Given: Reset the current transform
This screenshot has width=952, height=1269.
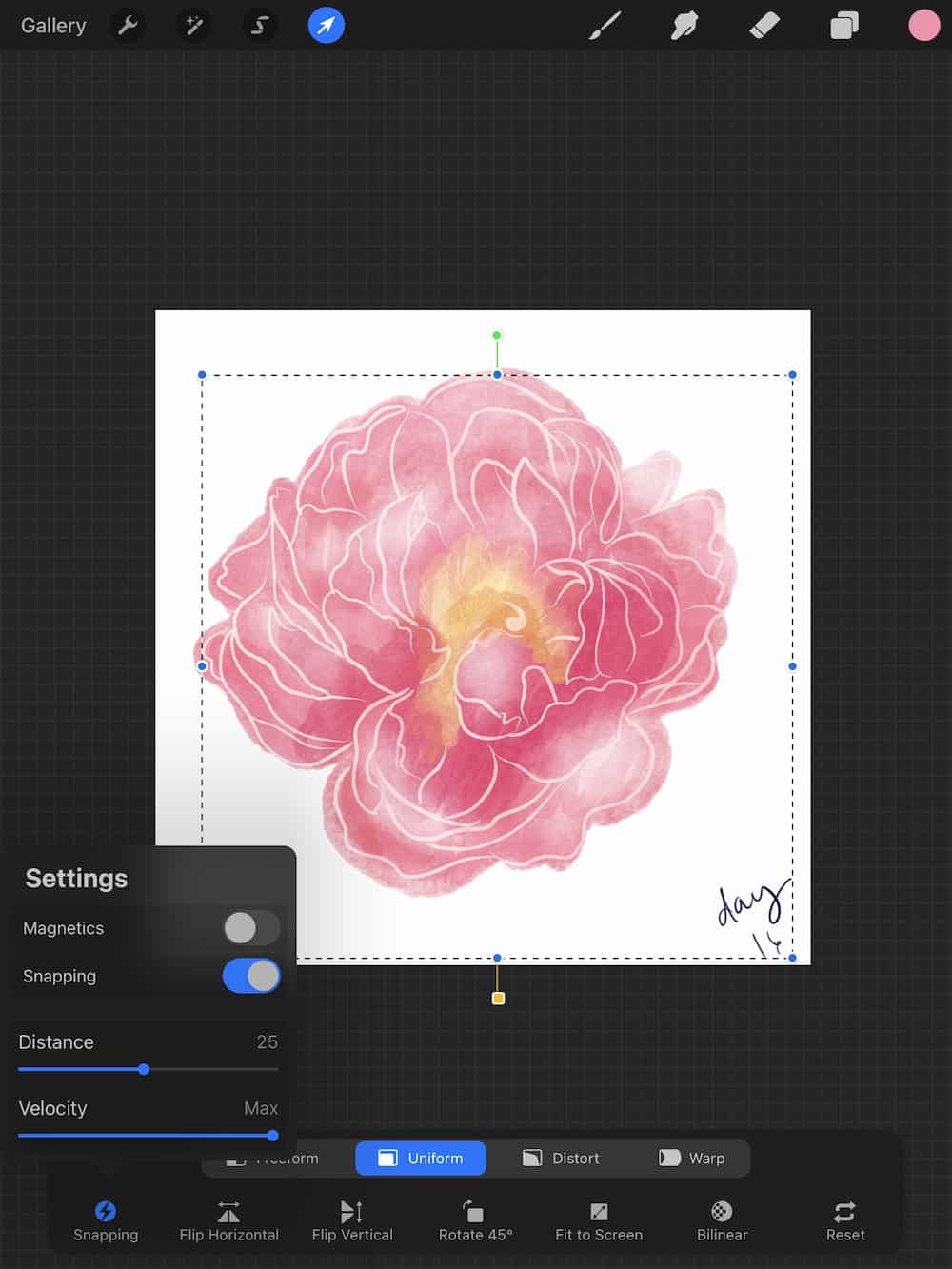Looking at the screenshot, I should [x=844, y=1219].
